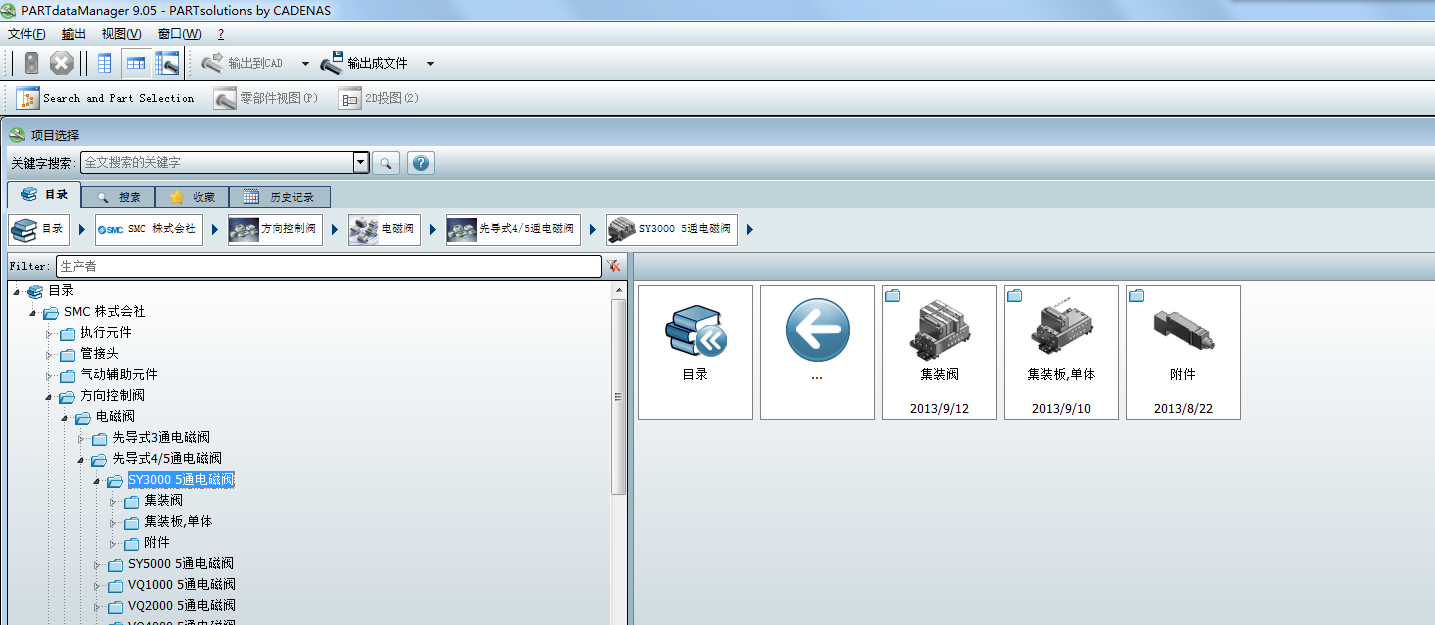Open the dropdown arrow beside 输出到CAD
The width and height of the screenshot is (1435, 625).
pyautogui.click(x=305, y=64)
